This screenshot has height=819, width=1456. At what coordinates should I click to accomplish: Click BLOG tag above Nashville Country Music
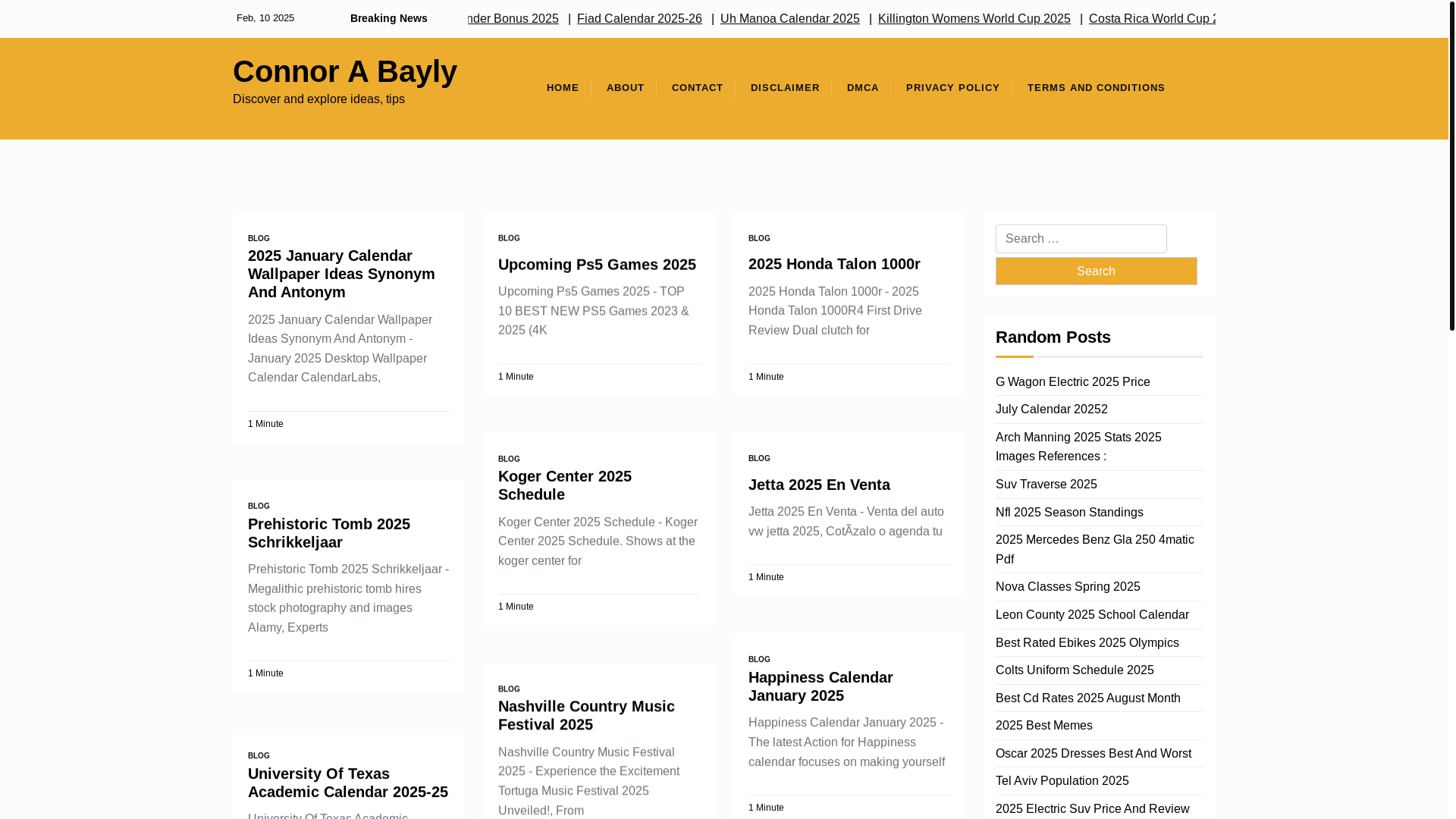coord(509,689)
